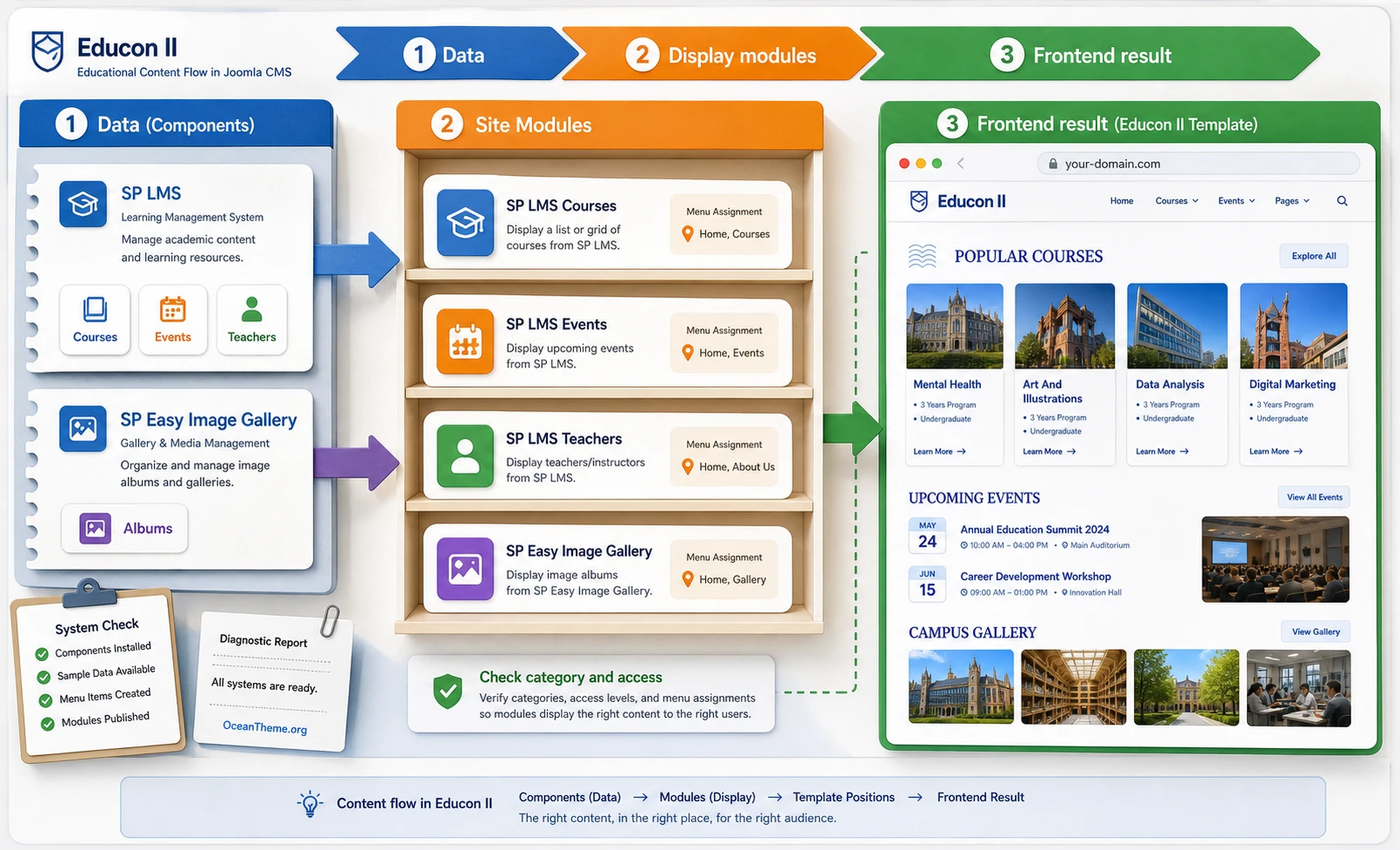The width and height of the screenshot is (1400, 850).
Task: Open Career Development Workshop event
Action: 1036,576
